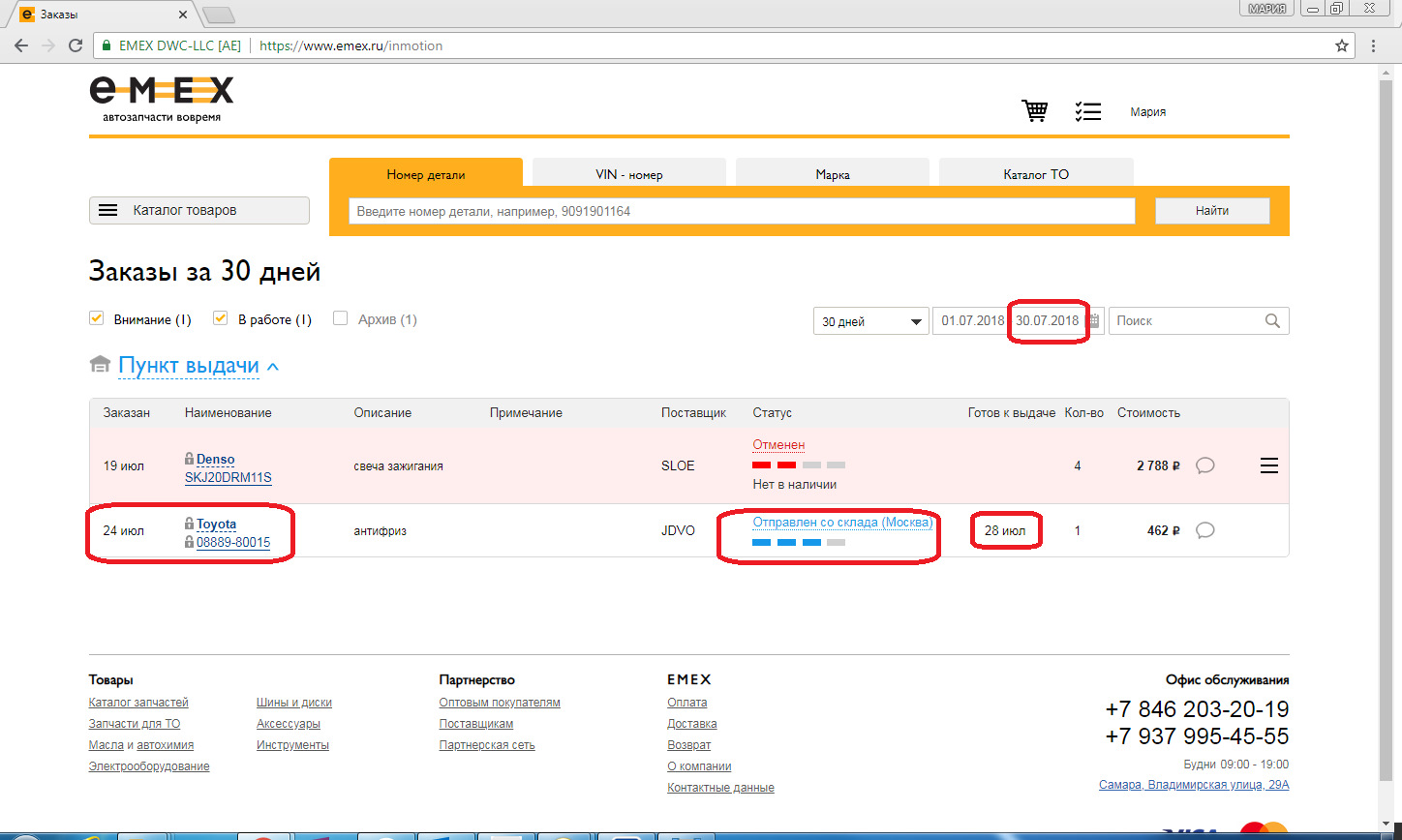Focus the part number input field
The image size is (1402, 840).
tap(742, 211)
